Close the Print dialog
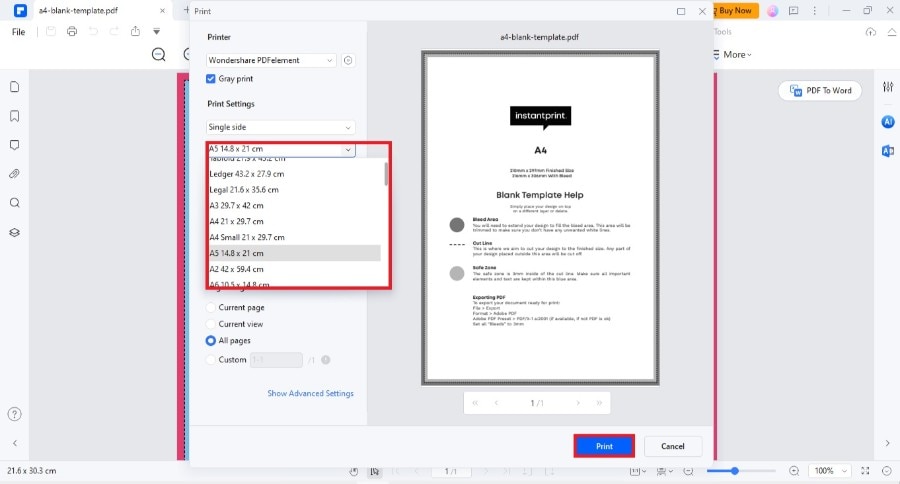The width and height of the screenshot is (900, 484). click(703, 11)
